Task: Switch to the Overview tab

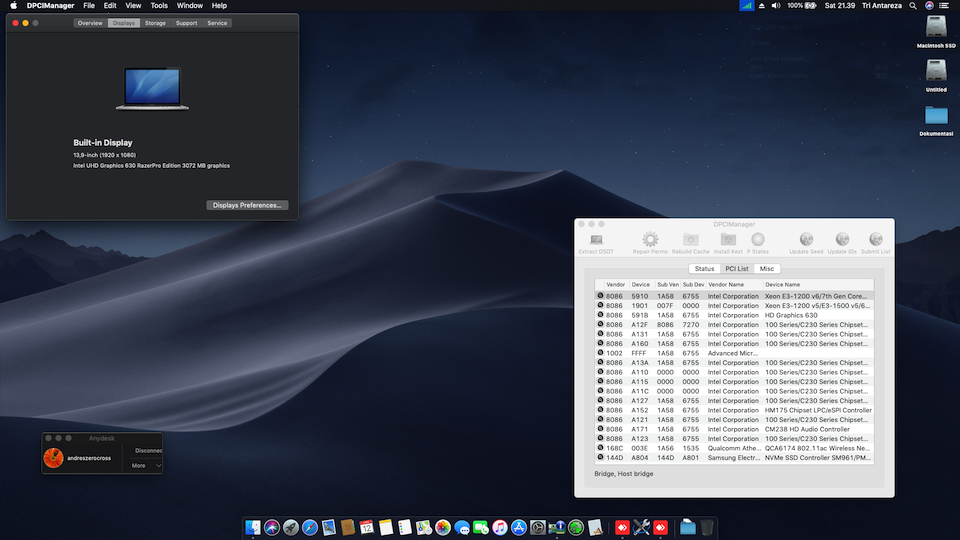Action: (x=90, y=23)
